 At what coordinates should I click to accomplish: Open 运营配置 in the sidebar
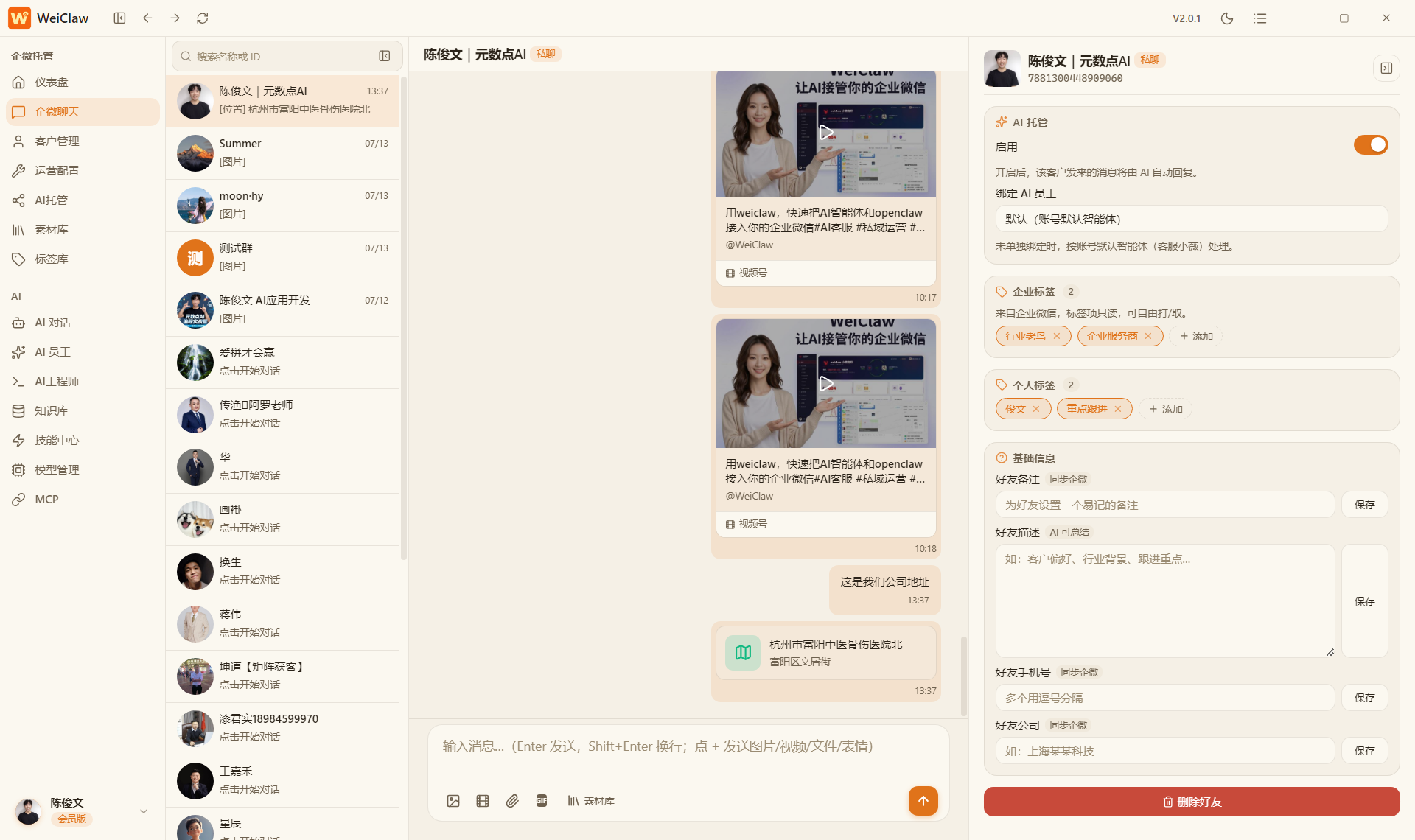coord(83,171)
